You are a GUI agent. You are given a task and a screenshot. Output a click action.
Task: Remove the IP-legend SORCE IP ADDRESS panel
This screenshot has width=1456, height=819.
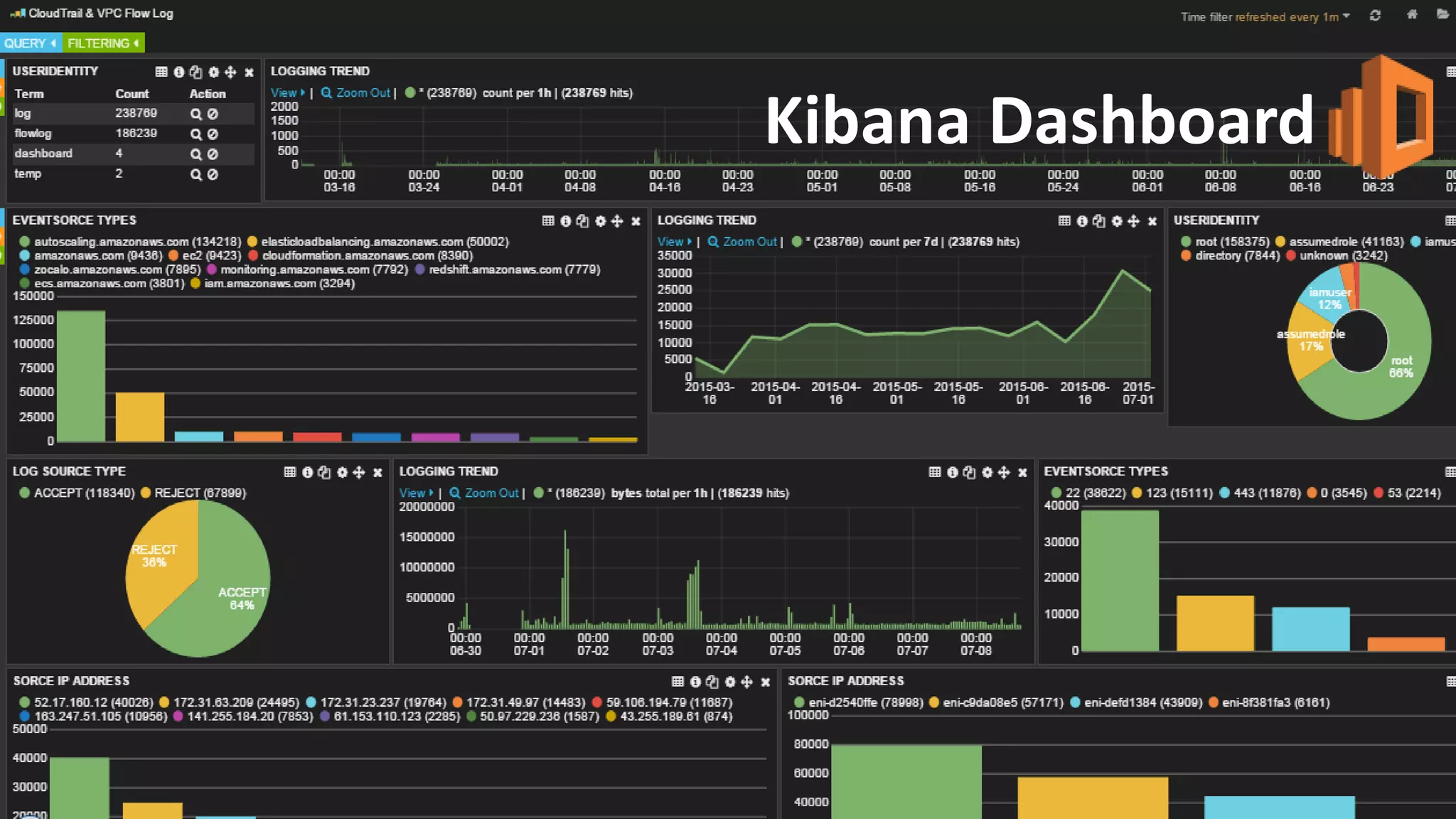click(766, 682)
